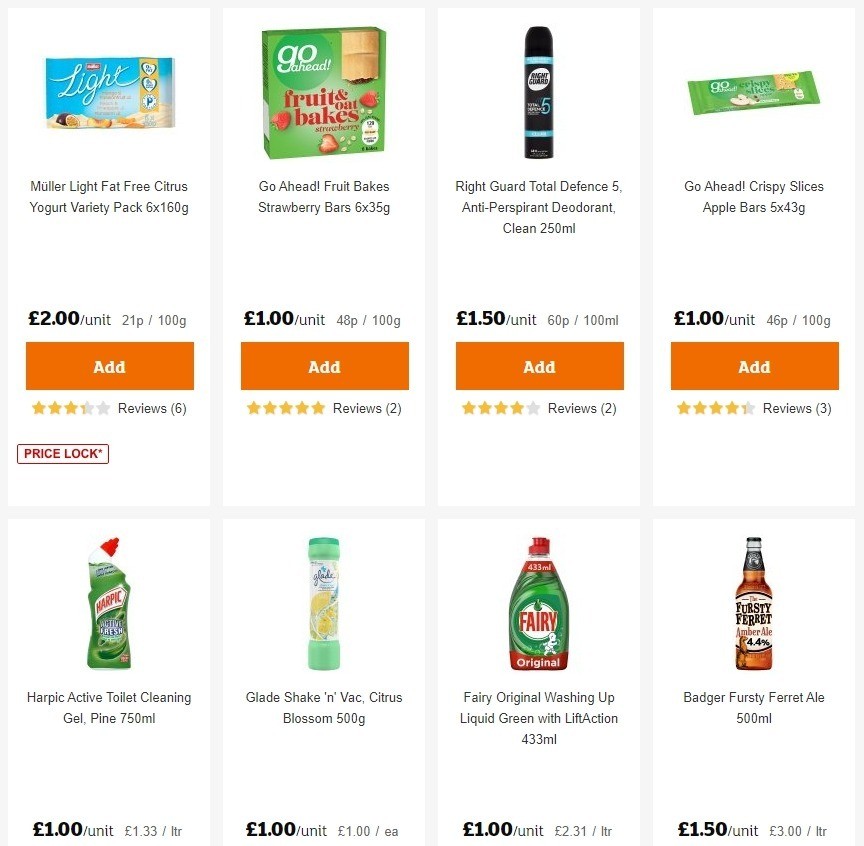The image size is (864, 846).
Task: Click the star rating for Crispy Slices
Action: coord(716,408)
